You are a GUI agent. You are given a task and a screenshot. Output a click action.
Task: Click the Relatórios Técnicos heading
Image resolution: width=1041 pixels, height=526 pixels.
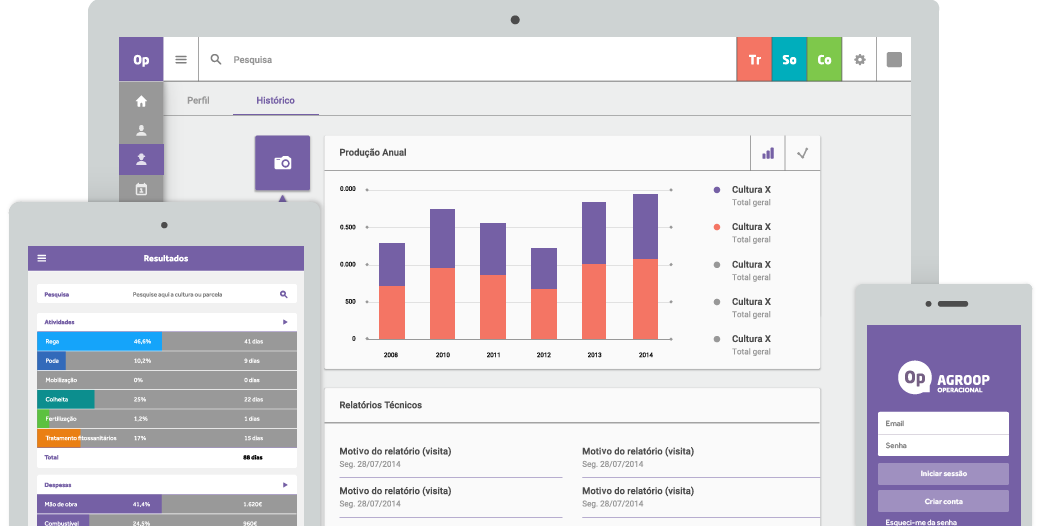pos(380,404)
